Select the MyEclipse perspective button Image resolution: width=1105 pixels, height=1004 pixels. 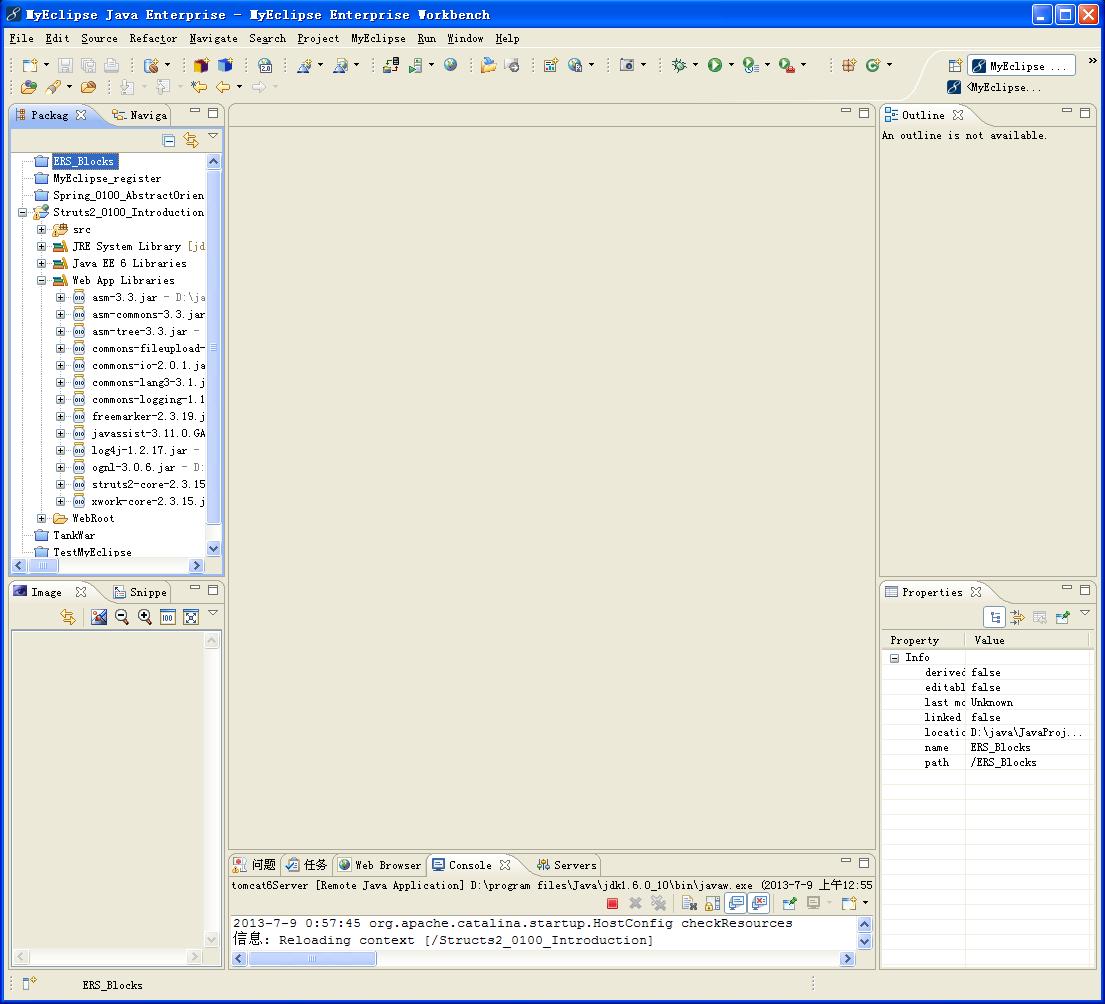(1021, 66)
